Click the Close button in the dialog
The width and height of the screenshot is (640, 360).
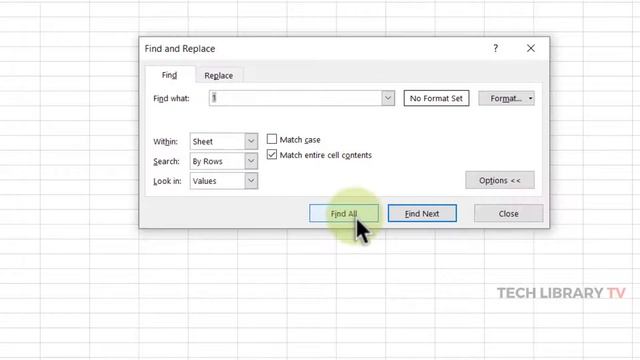coord(509,213)
